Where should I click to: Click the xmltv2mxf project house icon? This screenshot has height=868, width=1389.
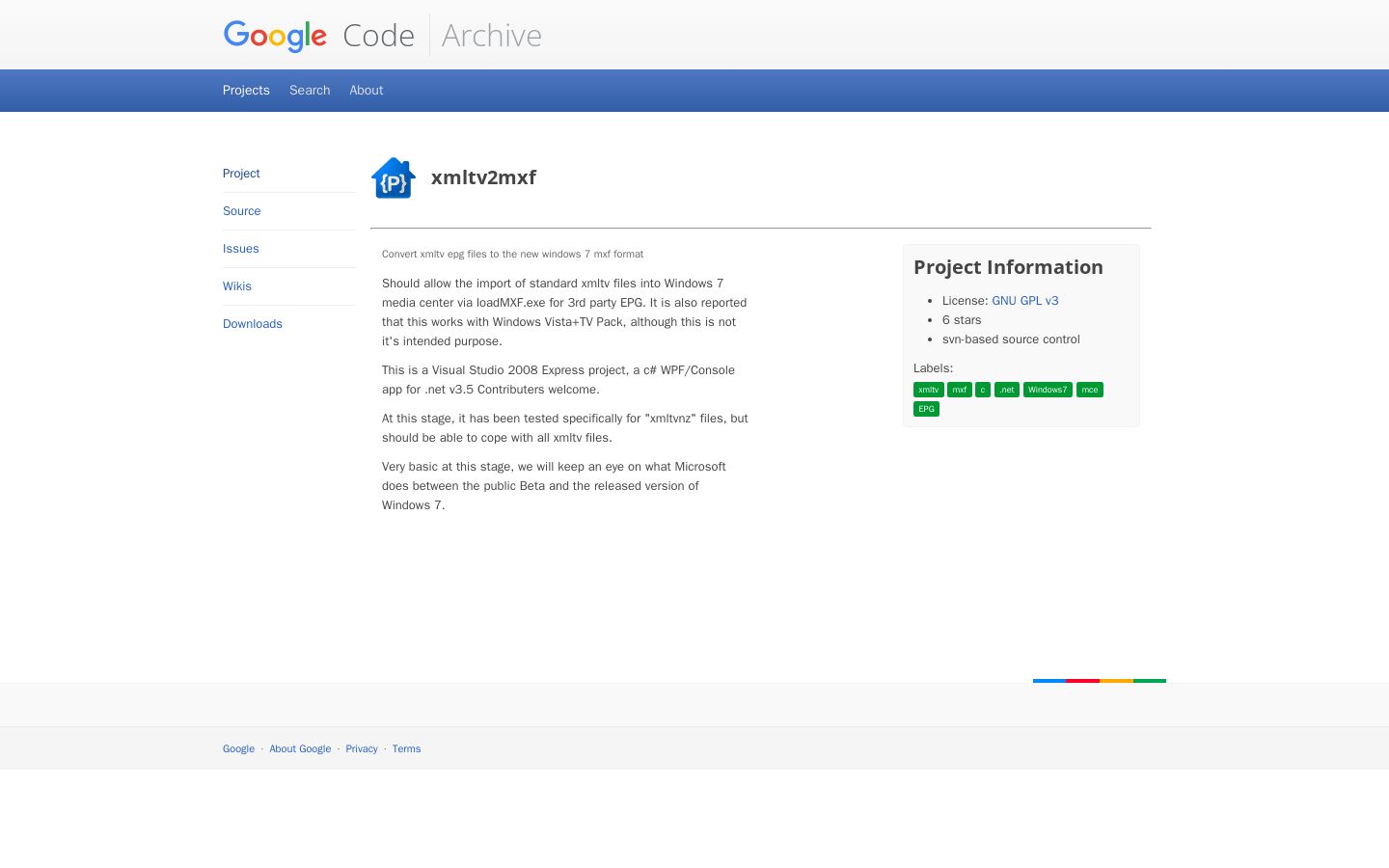pos(394,177)
